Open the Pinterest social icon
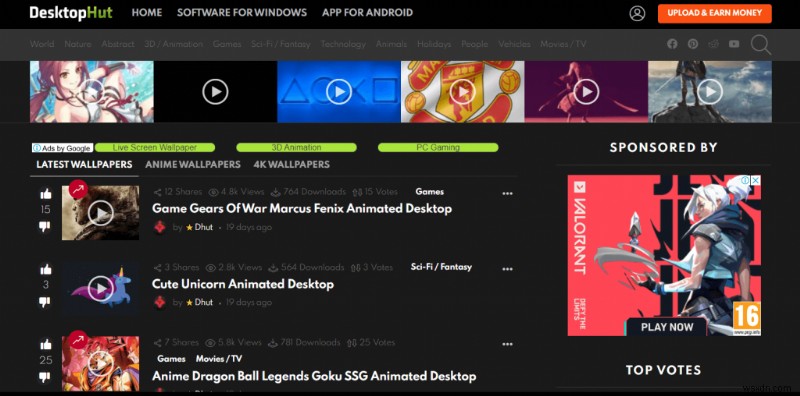 (693, 44)
